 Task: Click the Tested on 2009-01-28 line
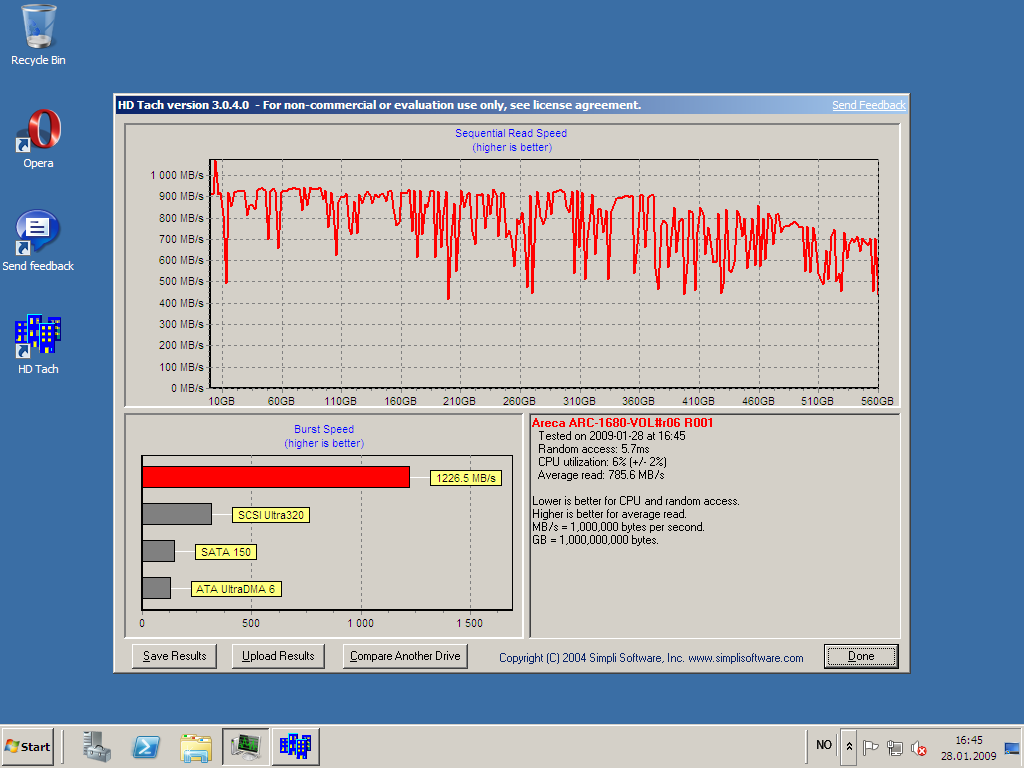tap(611, 436)
